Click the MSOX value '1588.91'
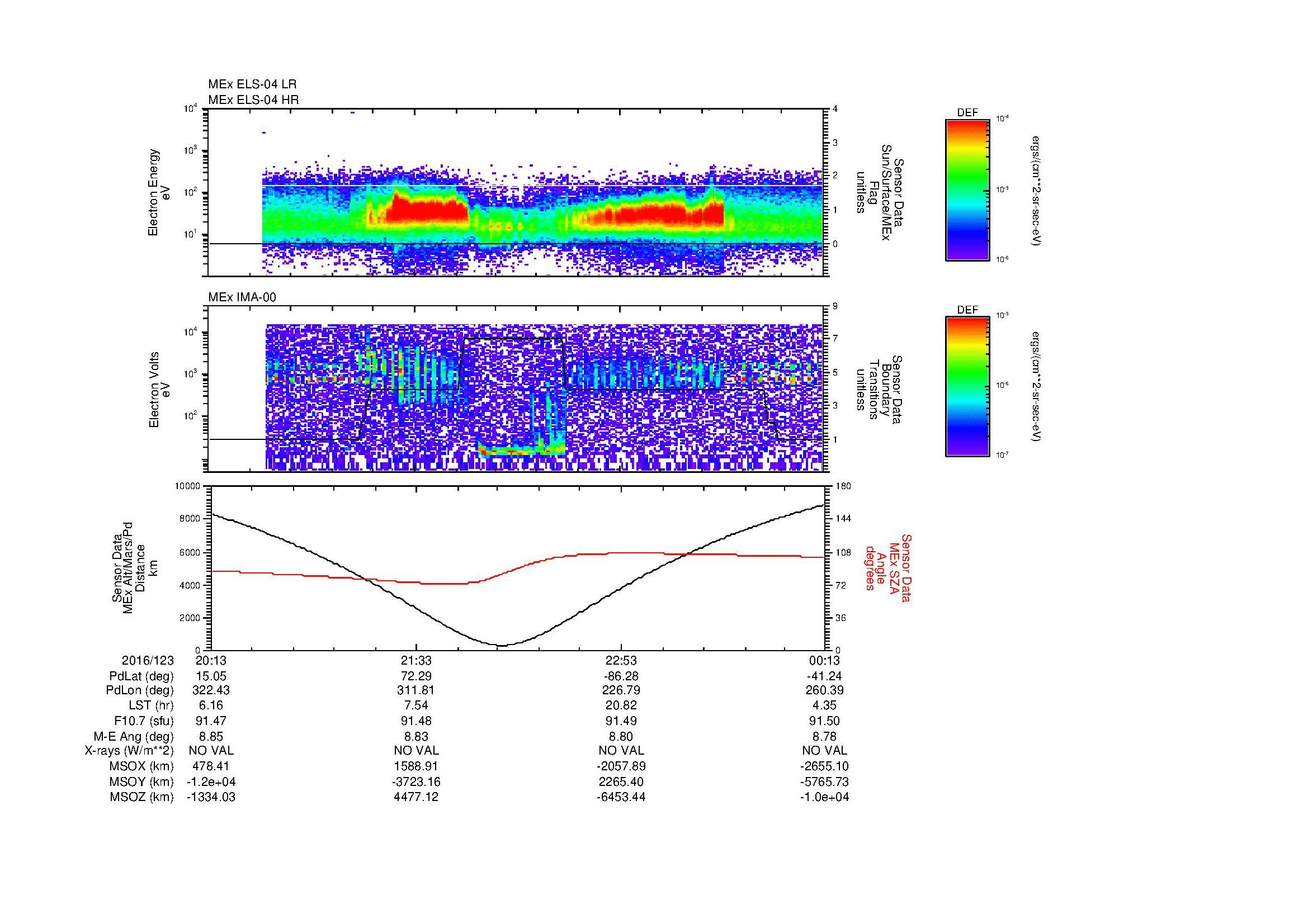The width and height of the screenshot is (1308, 924). click(417, 766)
